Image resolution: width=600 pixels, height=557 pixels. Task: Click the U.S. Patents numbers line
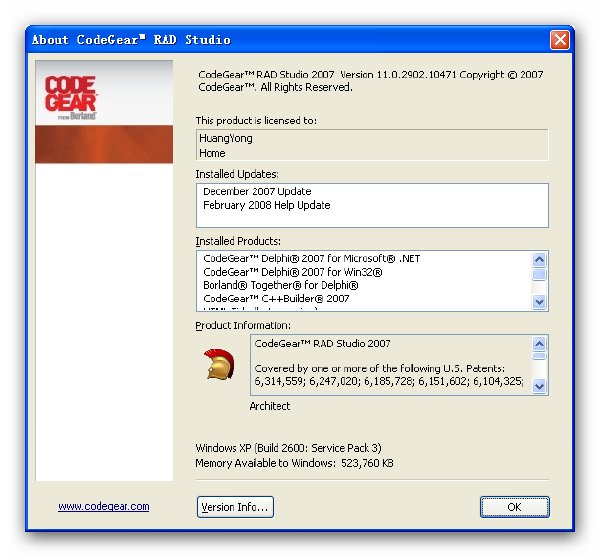coord(389,381)
